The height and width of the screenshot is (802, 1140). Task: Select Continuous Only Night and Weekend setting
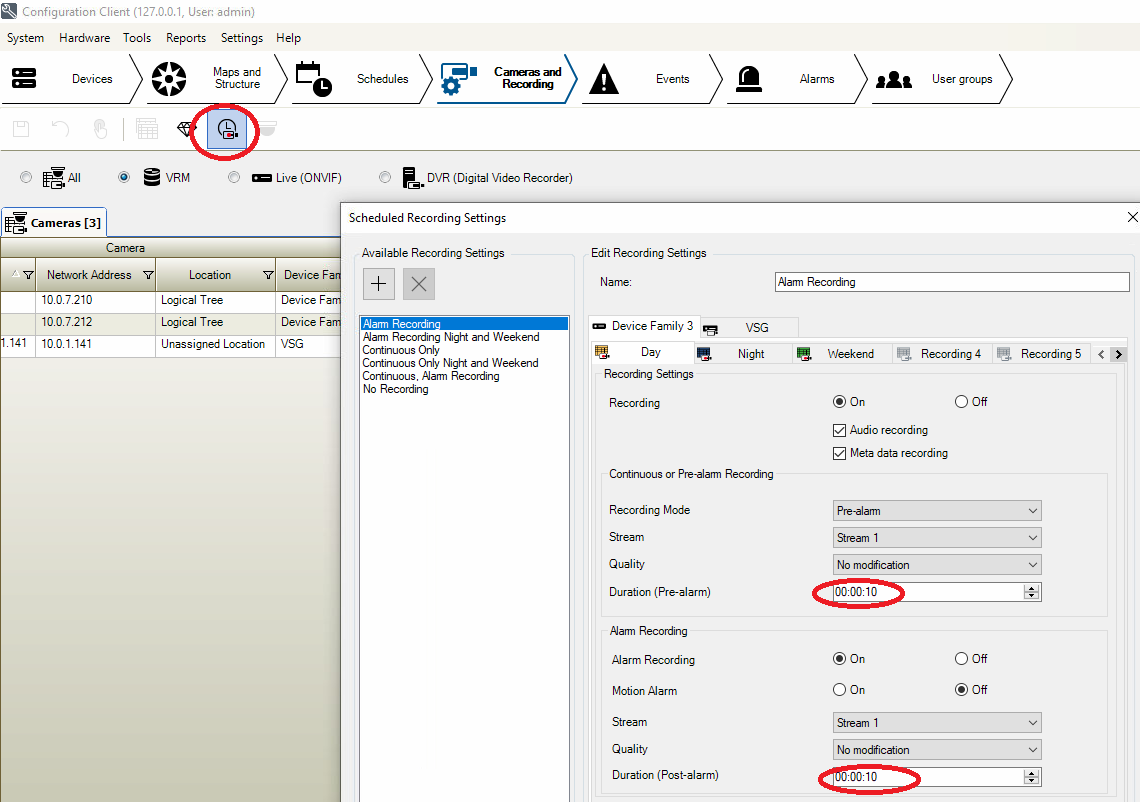pyautogui.click(x=450, y=363)
